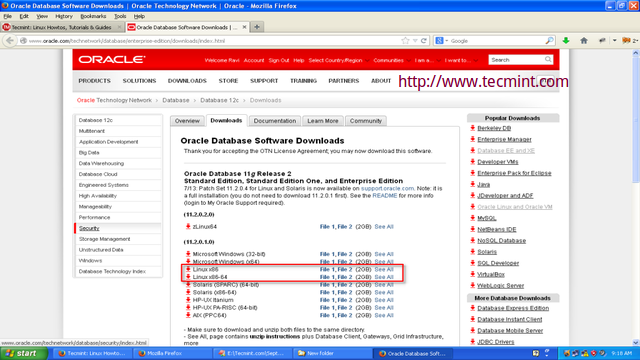
Task: Open the support.oracle.com link
Action: click(x=387, y=188)
